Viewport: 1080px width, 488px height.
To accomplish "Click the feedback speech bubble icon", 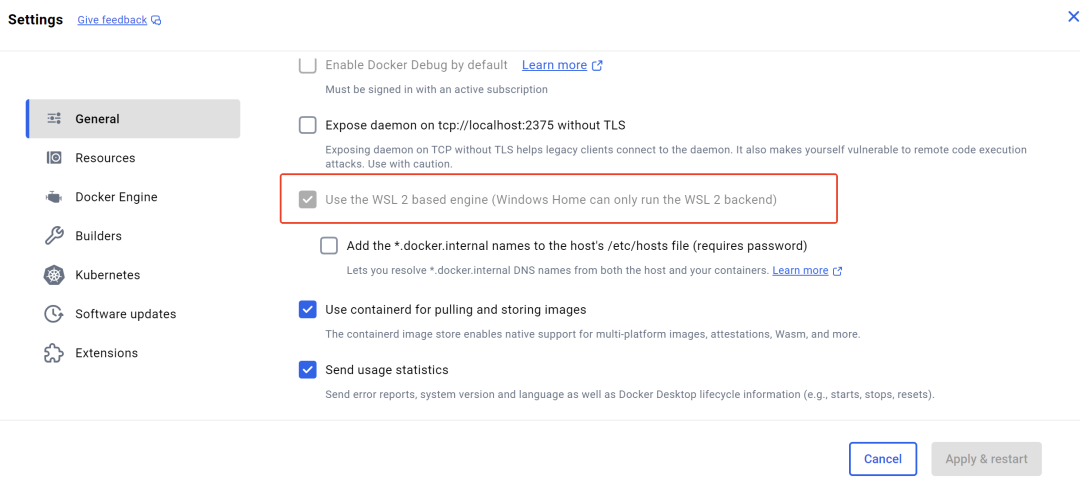I will [156, 21].
